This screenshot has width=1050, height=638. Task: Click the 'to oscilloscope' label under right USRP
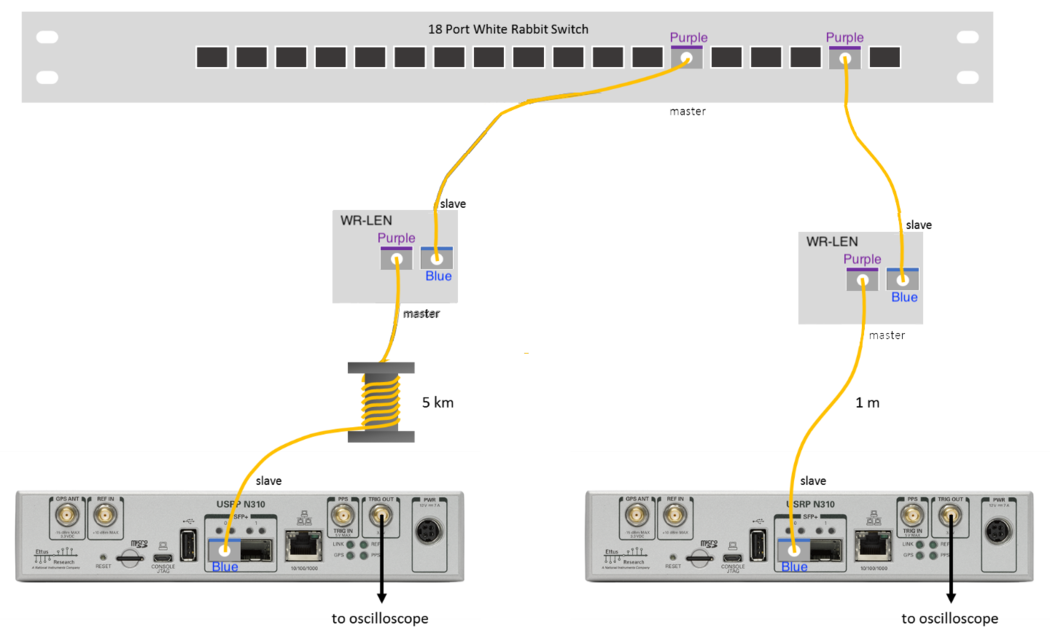[950, 618]
